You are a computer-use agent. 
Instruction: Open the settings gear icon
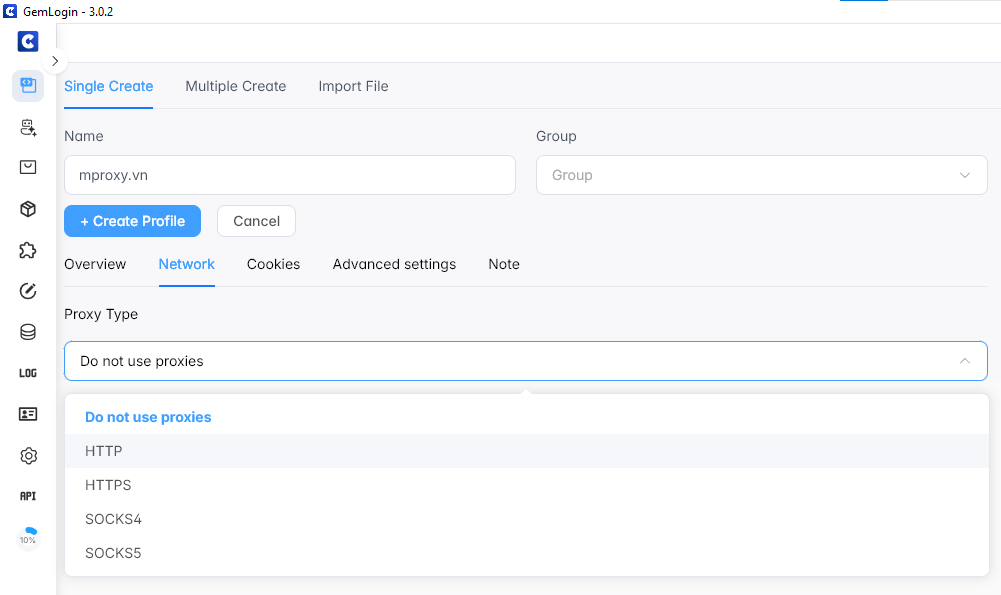[x=28, y=456]
